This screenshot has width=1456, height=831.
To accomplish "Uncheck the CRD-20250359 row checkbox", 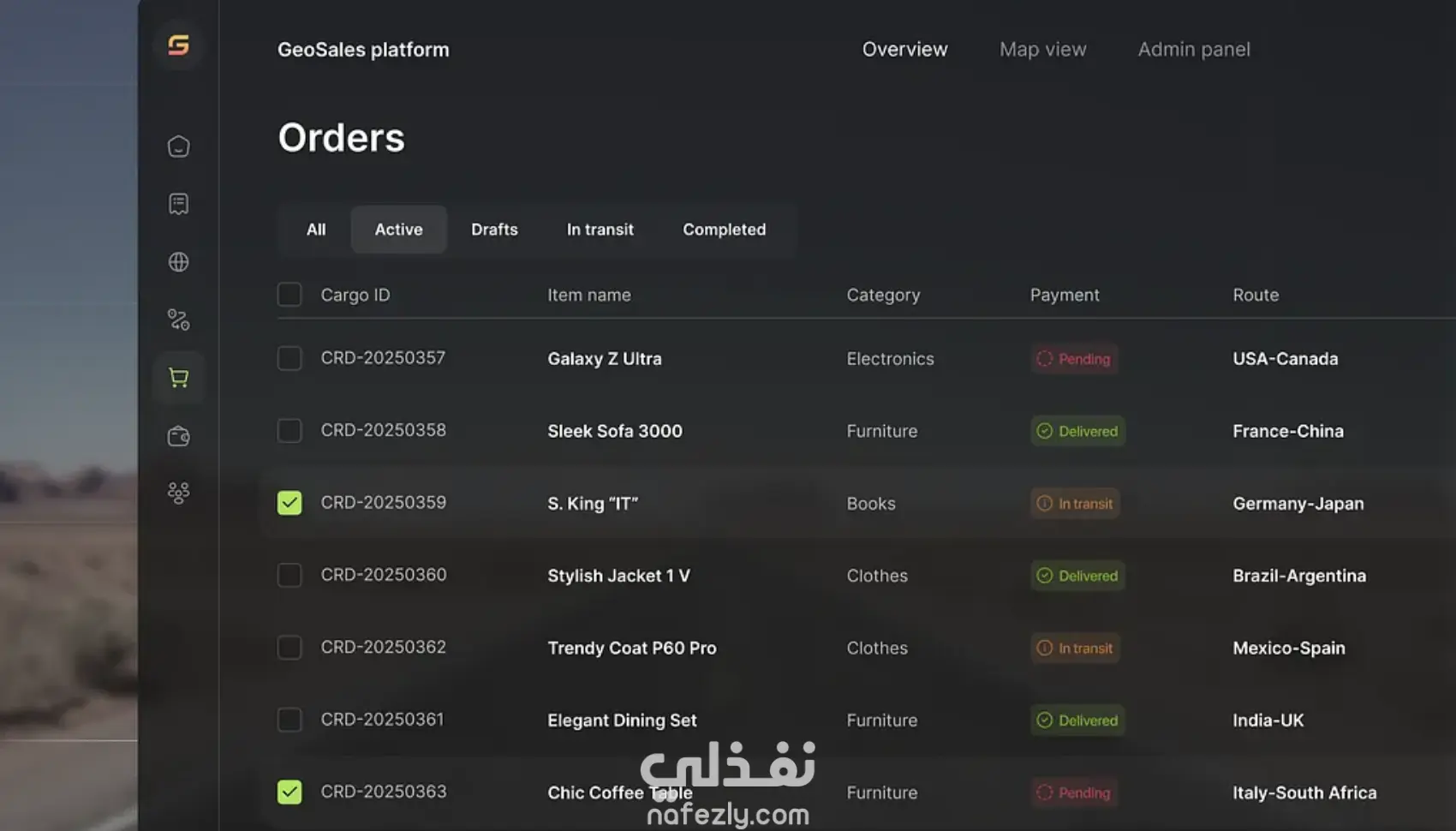I will coord(289,503).
